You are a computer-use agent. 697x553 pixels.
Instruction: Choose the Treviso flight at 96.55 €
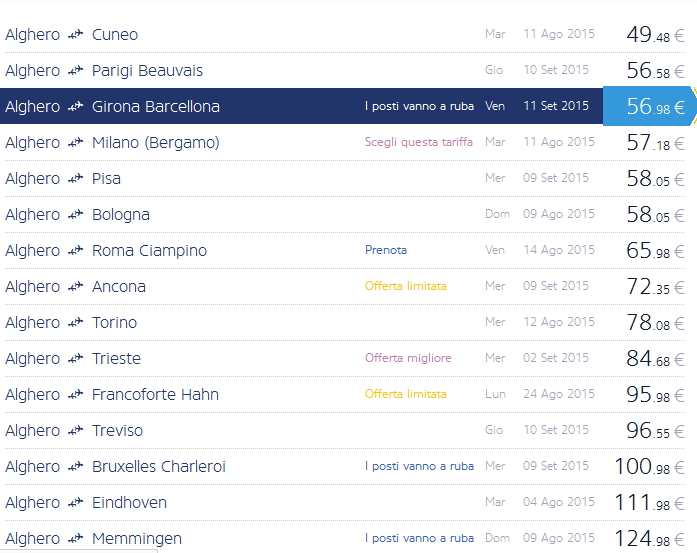tap(654, 431)
